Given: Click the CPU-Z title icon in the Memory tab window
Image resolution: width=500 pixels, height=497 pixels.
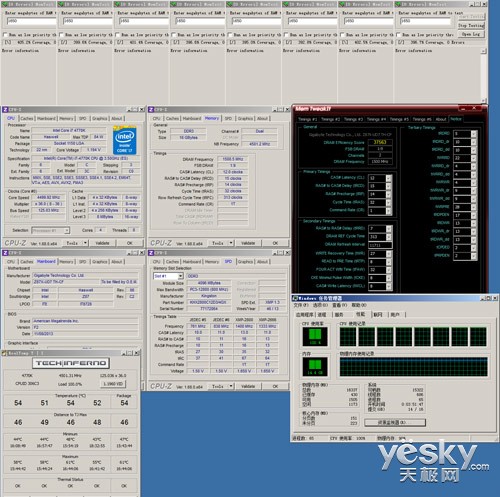Looking at the screenshot, I should (151, 109).
